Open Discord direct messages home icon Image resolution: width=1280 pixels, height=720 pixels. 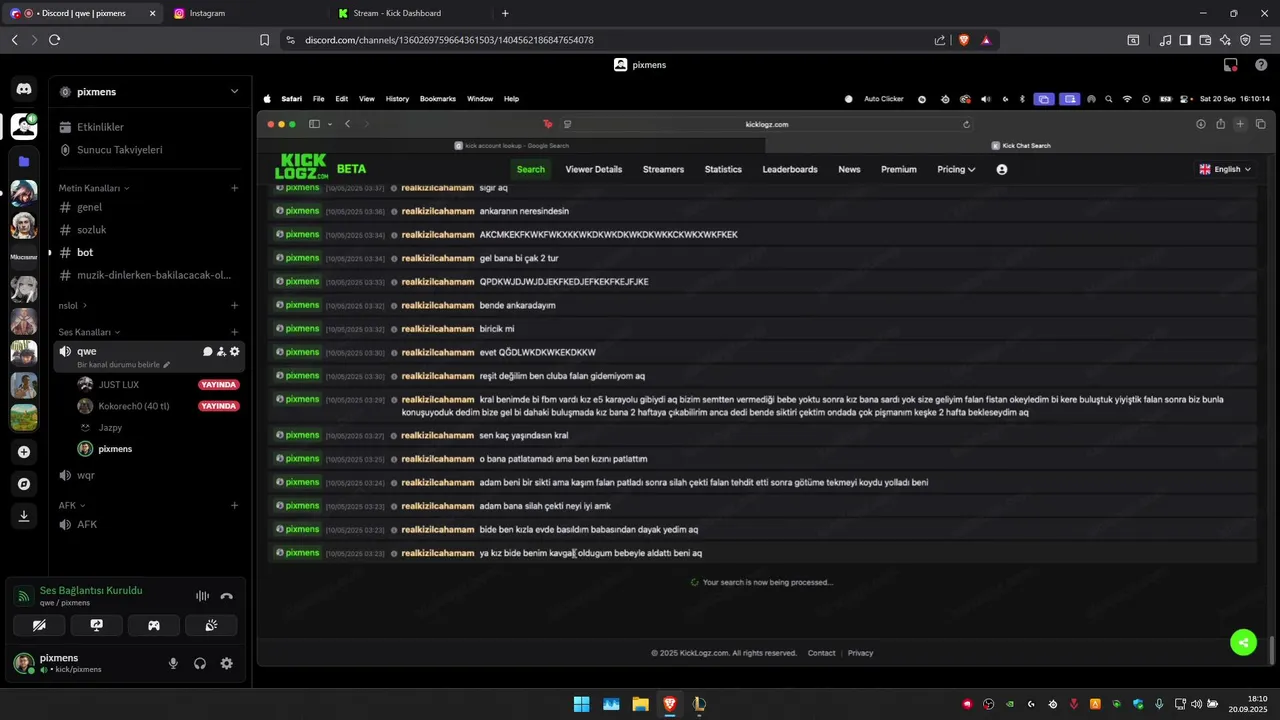[24, 89]
